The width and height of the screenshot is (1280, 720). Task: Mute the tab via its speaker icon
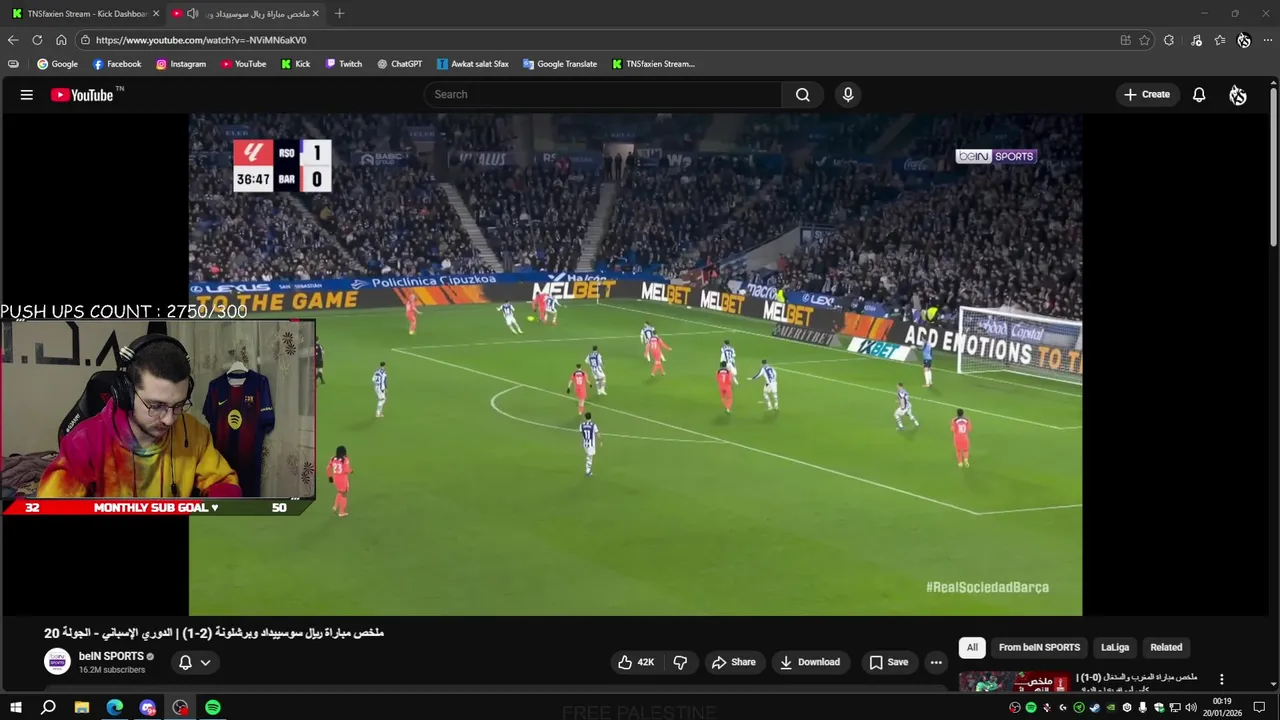192,13
